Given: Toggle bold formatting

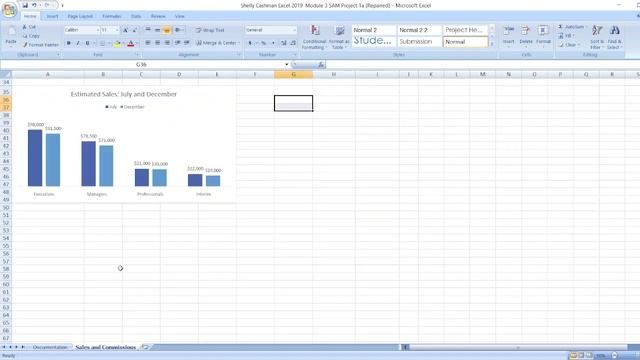Looking at the screenshot, I should point(69,43).
